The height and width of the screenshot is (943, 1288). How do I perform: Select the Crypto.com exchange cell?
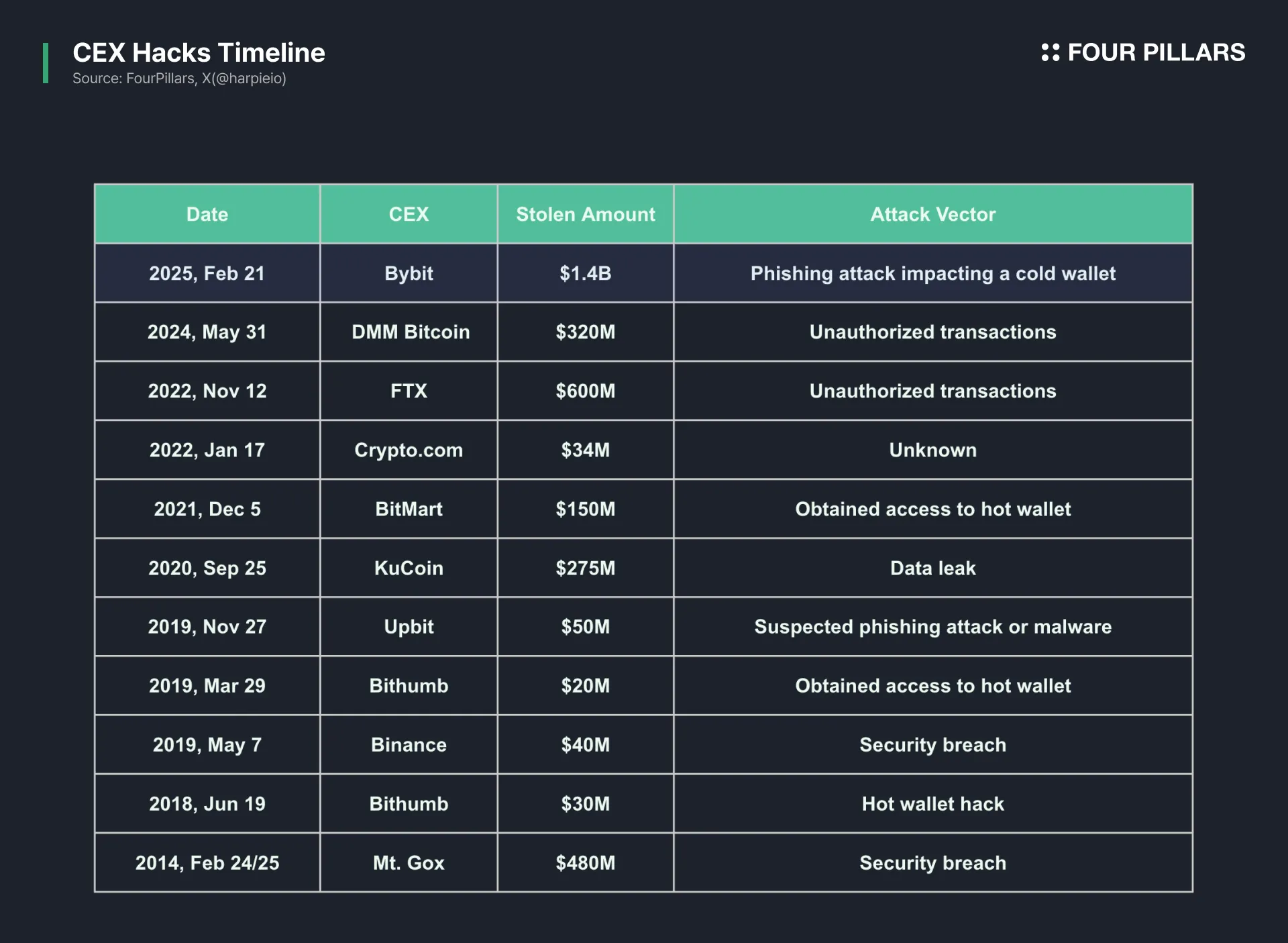(x=409, y=450)
